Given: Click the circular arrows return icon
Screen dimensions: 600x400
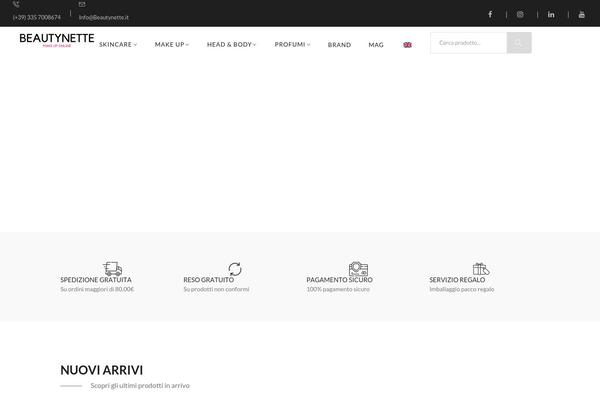Looking at the screenshot, I should [235, 269].
